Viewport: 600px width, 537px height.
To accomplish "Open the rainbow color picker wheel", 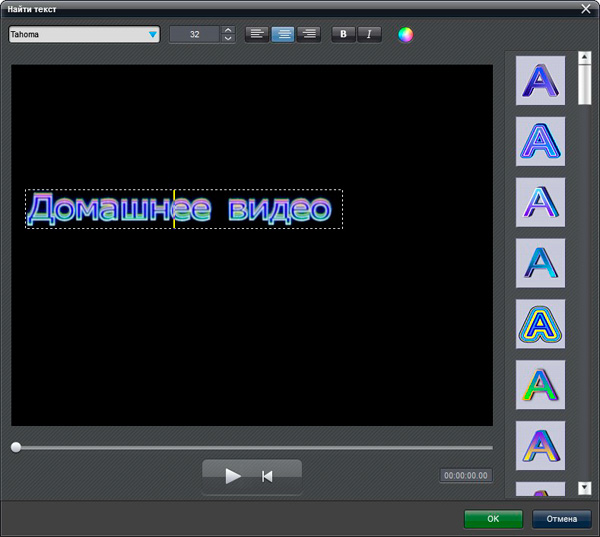I will (x=405, y=34).
